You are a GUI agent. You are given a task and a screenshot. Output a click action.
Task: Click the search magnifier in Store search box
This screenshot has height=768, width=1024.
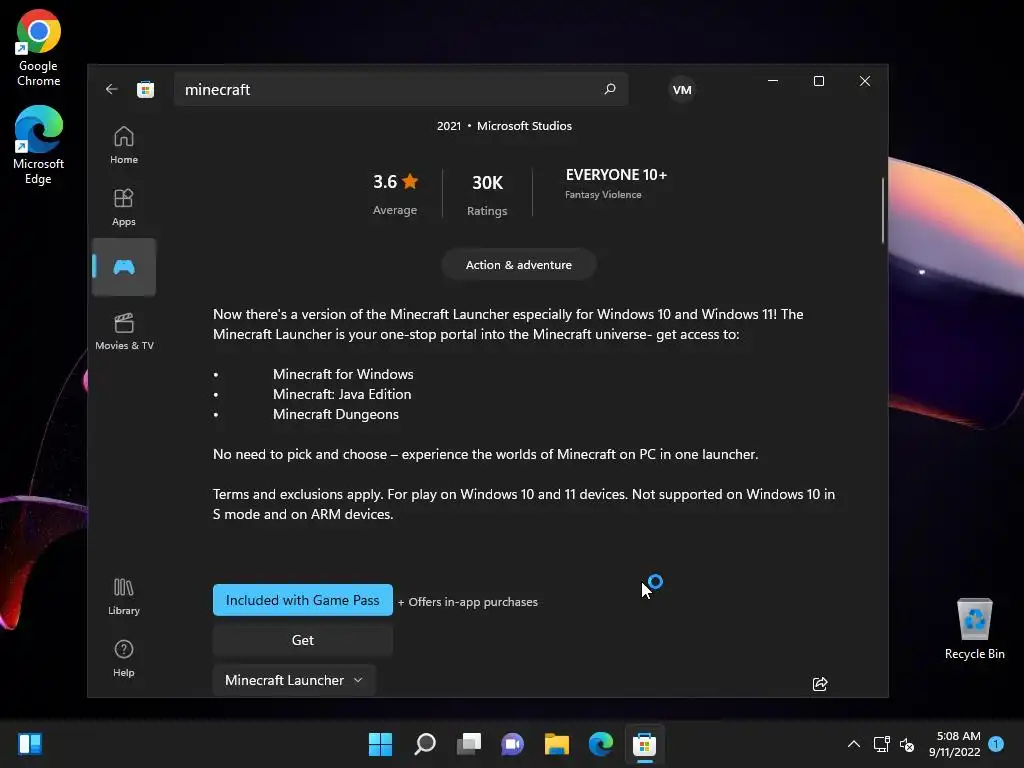pyautogui.click(x=610, y=89)
